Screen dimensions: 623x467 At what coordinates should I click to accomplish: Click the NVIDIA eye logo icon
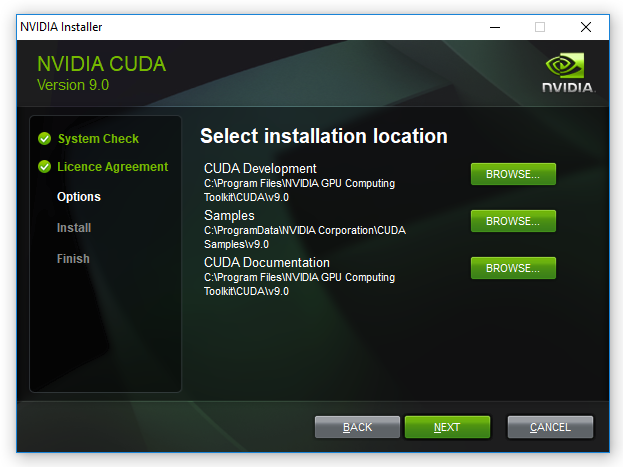pos(565,65)
